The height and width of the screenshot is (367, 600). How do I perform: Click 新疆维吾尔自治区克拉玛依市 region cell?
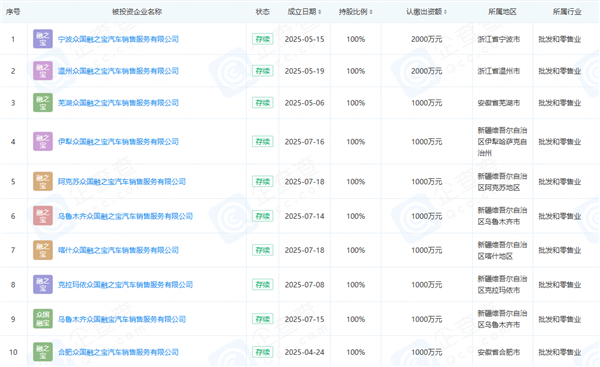502,285
